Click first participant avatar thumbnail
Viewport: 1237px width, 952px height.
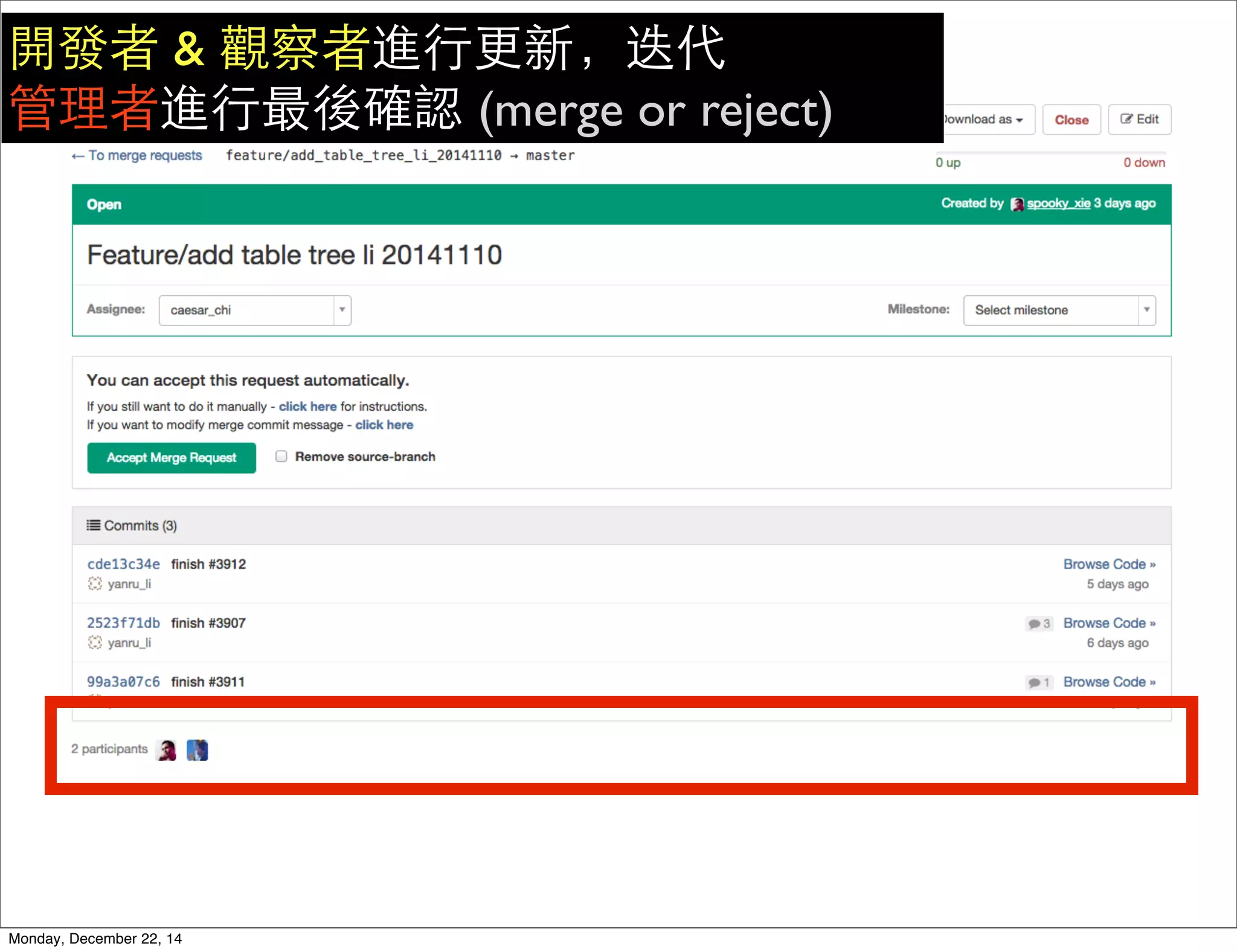pyautogui.click(x=166, y=750)
